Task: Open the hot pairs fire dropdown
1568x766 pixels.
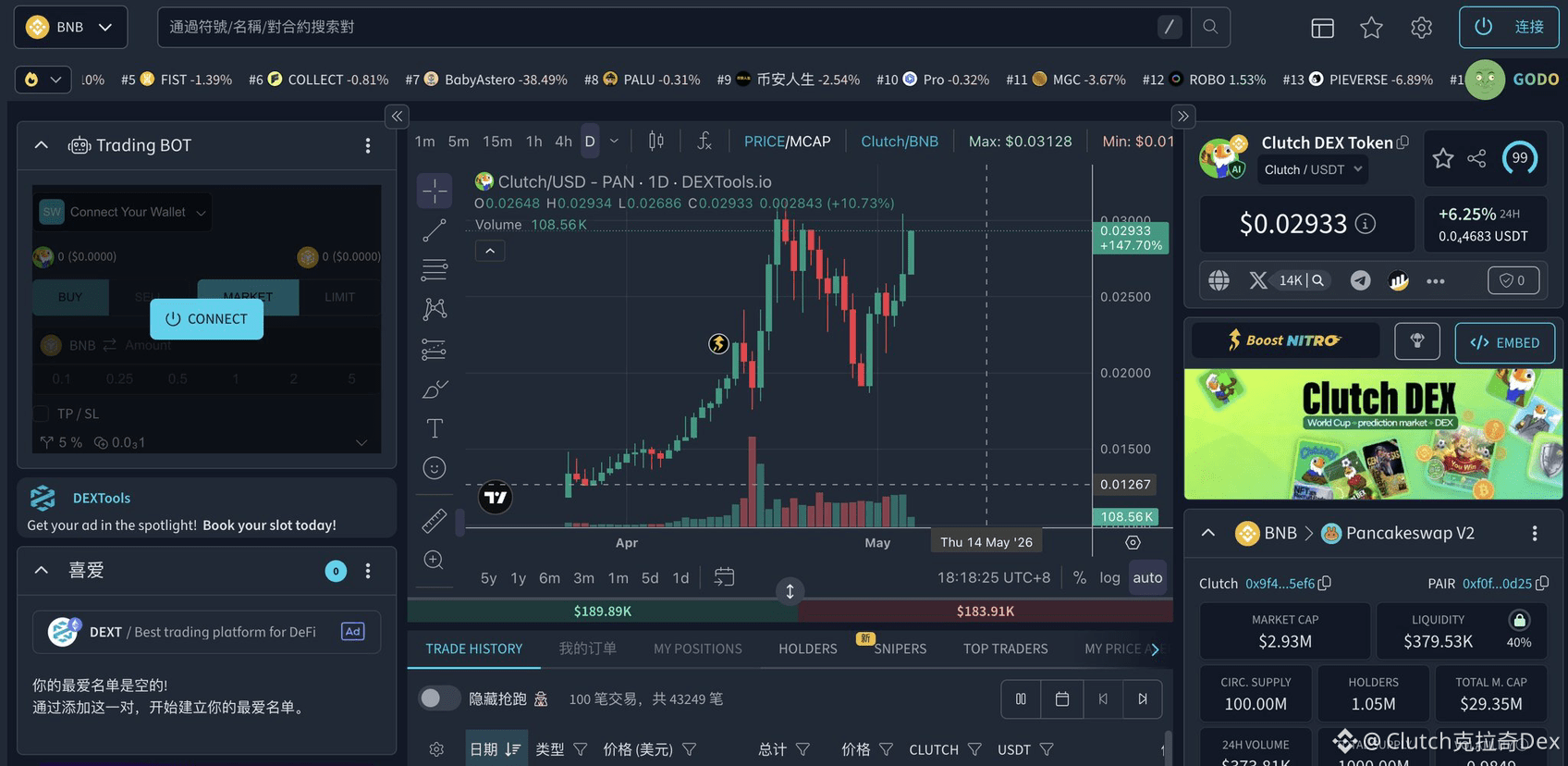Action: 43,80
